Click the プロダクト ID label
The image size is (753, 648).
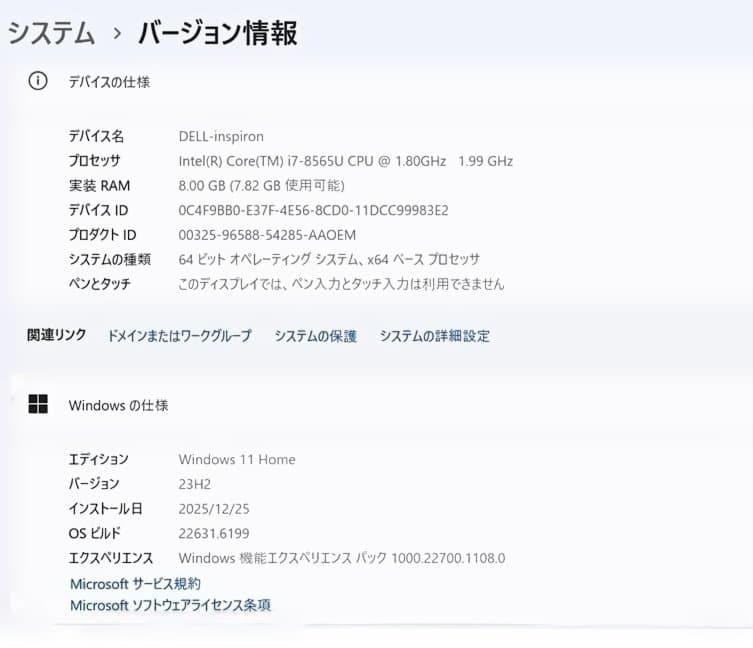click(102, 235)
